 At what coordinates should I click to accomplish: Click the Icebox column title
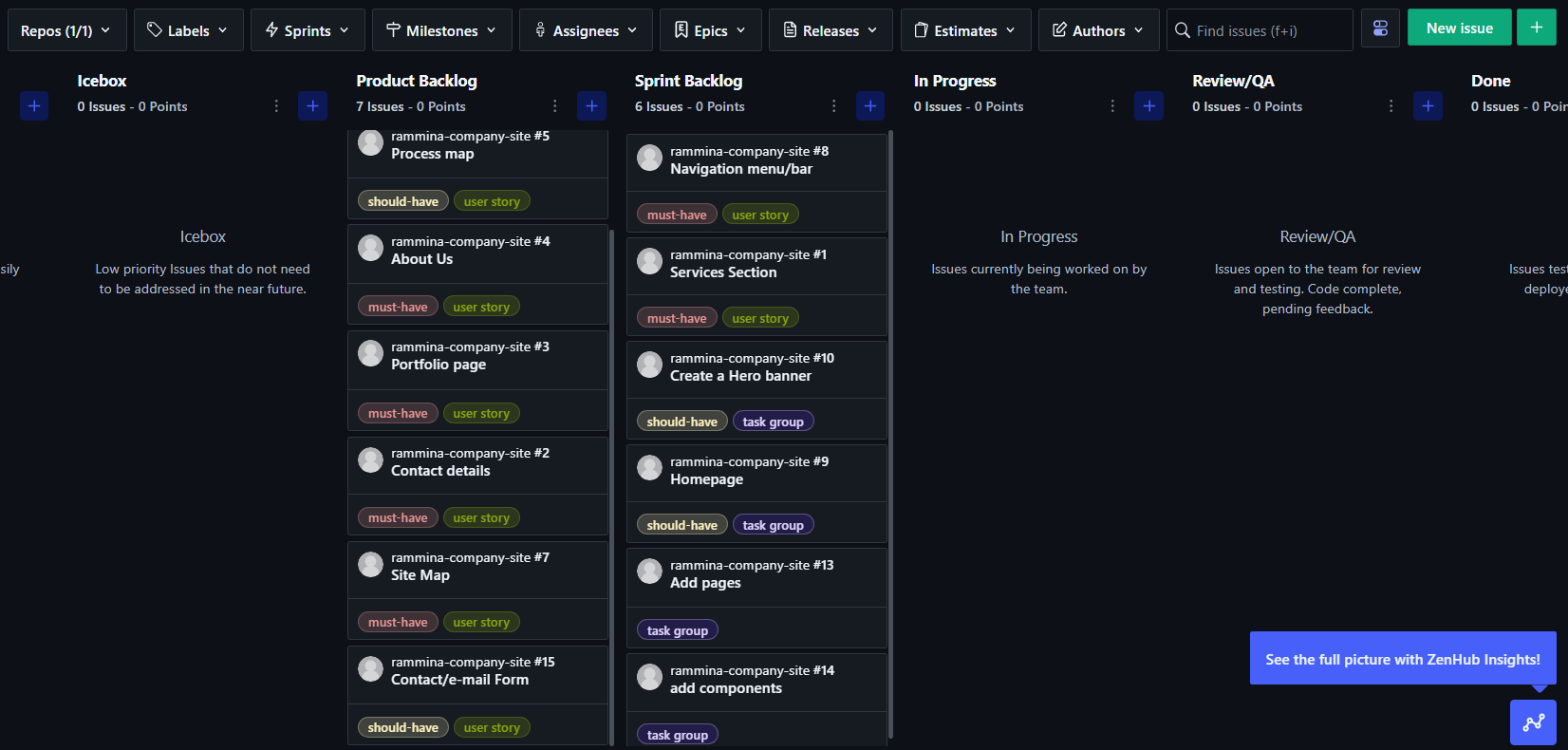click(102, 81)
